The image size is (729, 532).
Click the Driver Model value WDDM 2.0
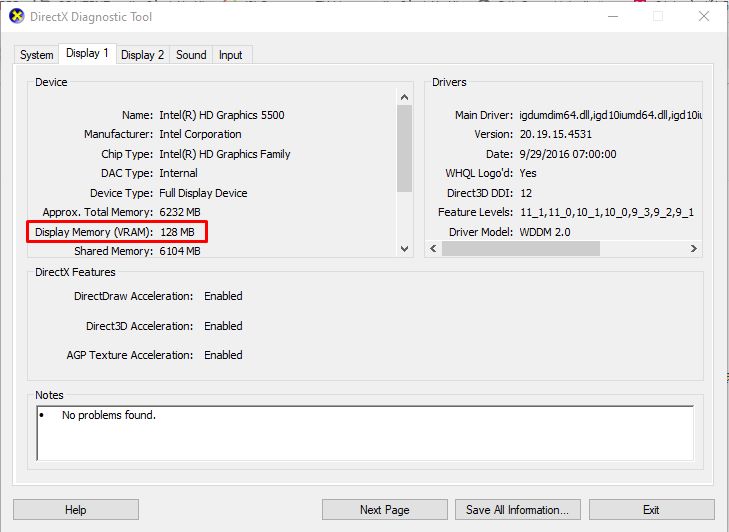(545, 232)
